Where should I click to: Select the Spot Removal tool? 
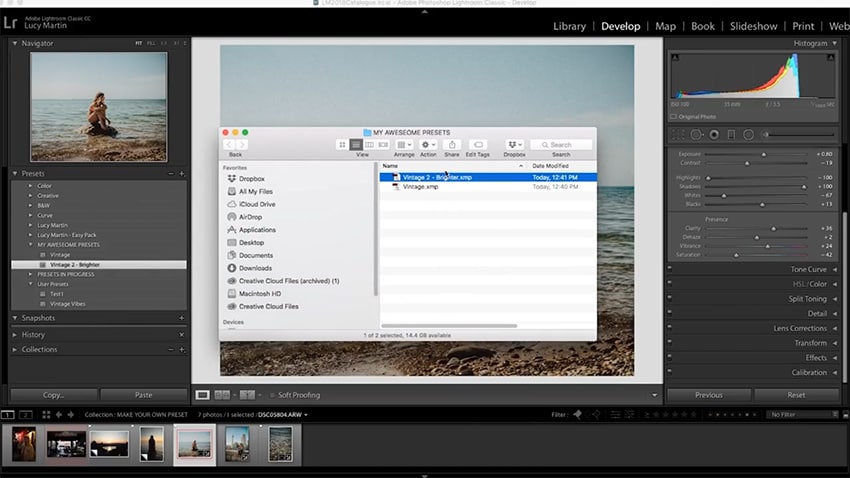click(697, 134)
